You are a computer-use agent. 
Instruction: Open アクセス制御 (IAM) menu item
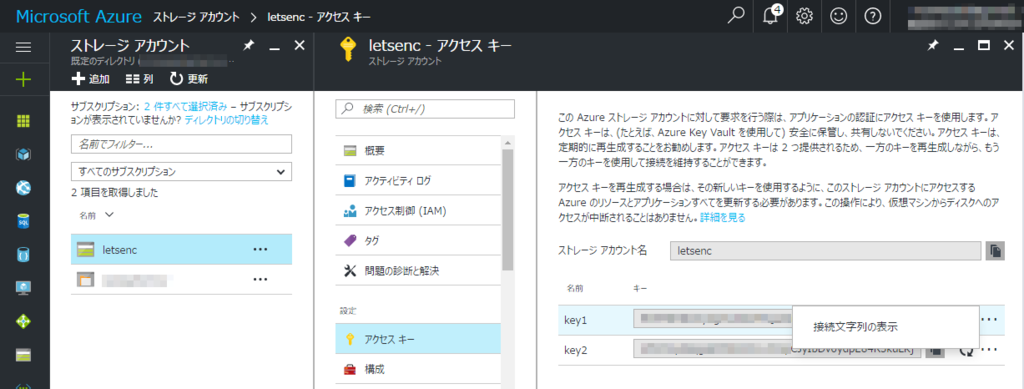pyautogui.click(x=418, y=211)
